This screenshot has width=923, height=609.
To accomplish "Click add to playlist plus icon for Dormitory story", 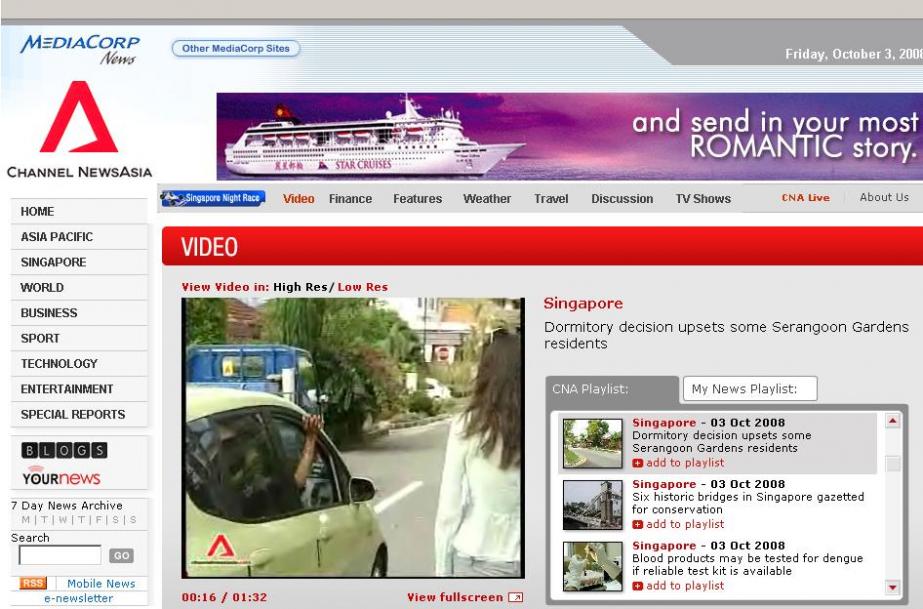I will [x=638, y=463].
